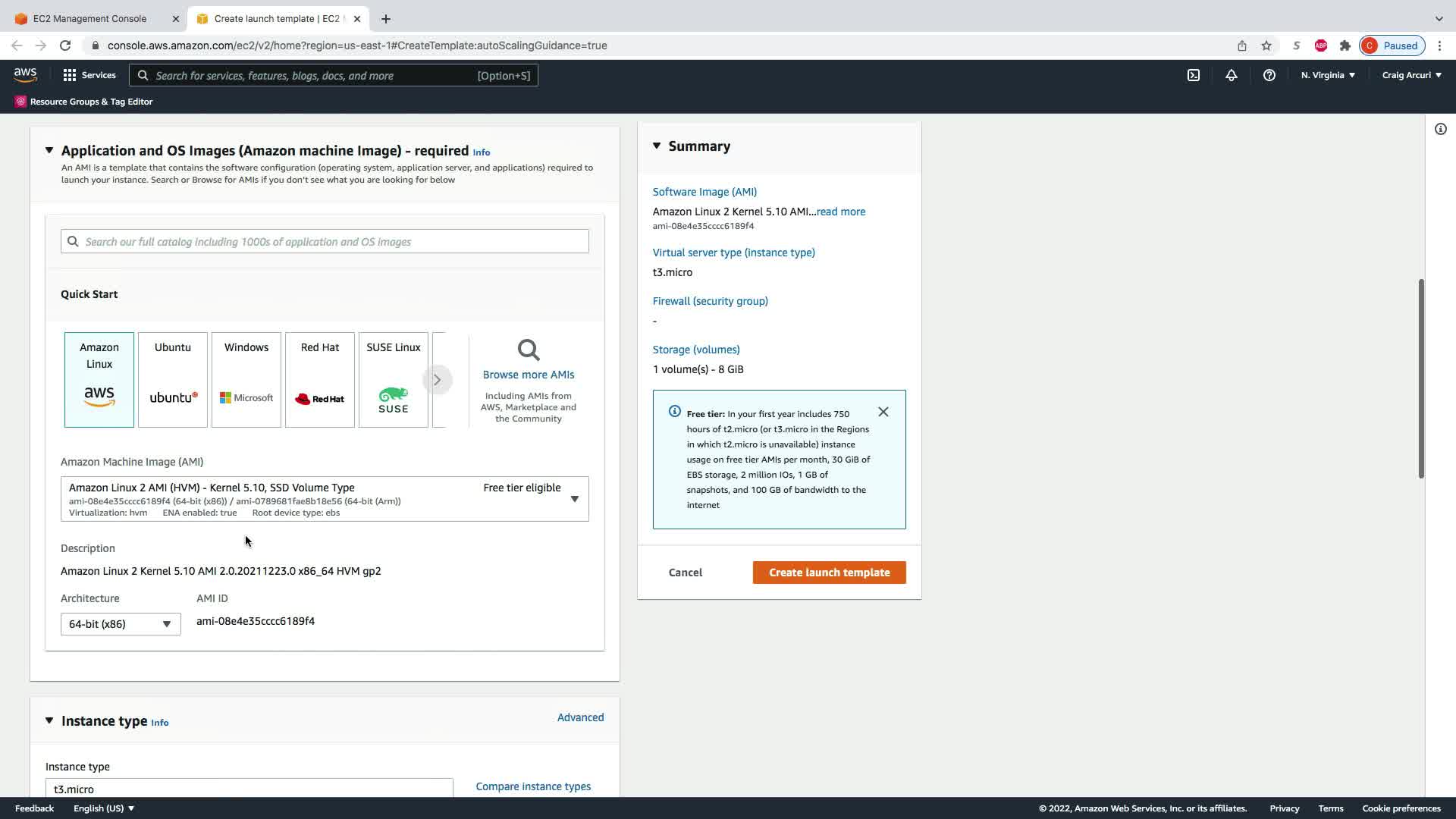Click the AWS logo home icon
This screenshot has width=1456, height=819.
25,74
